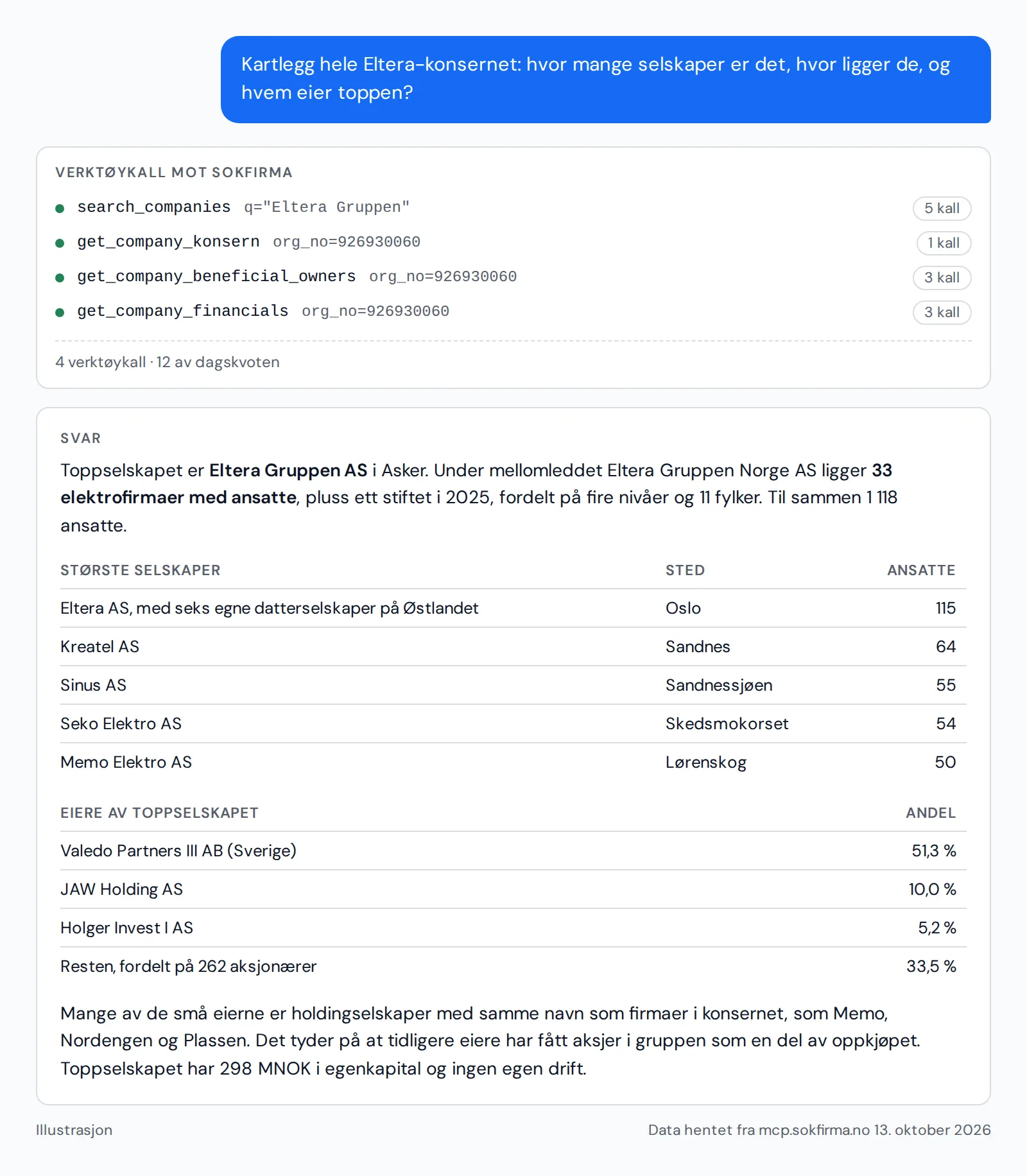Click the green dot beside get_company_financials
Image resolution: width=1027 pixels, height=1176 pixels.
60,313
